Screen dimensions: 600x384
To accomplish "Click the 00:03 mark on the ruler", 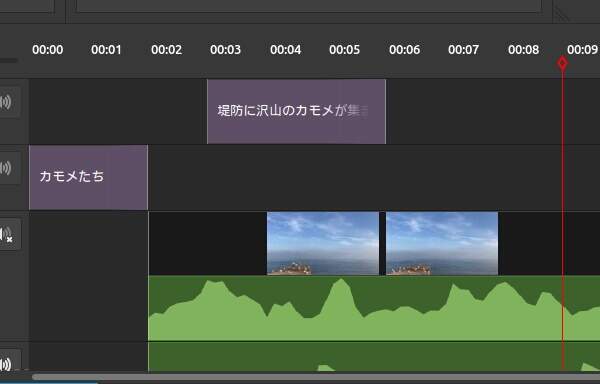I will (225, 50).
